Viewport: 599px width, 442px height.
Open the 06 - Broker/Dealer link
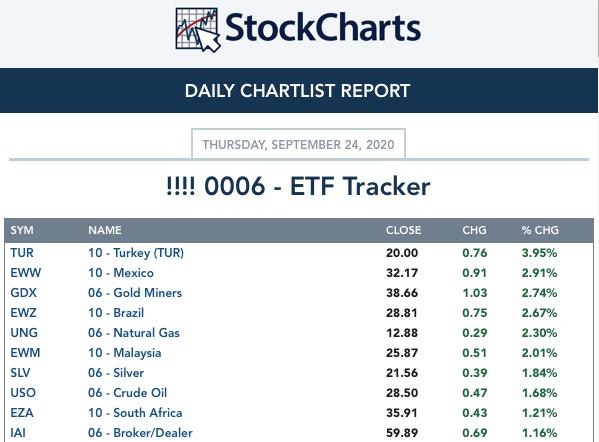point(140,432)
